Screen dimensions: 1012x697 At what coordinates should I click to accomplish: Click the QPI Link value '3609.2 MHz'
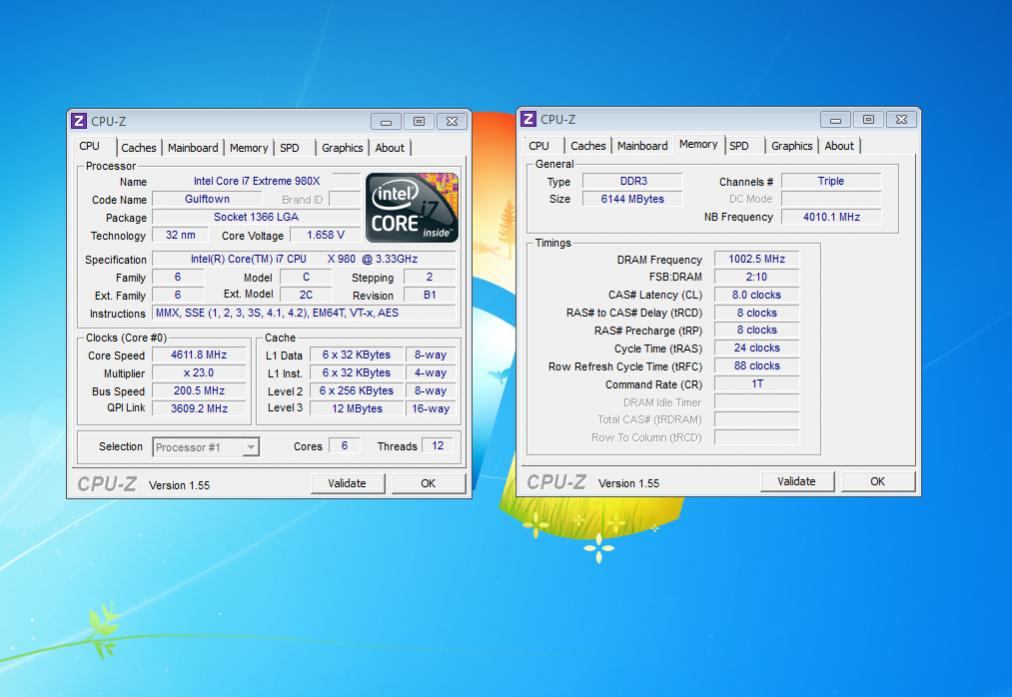tap(199, 409)
